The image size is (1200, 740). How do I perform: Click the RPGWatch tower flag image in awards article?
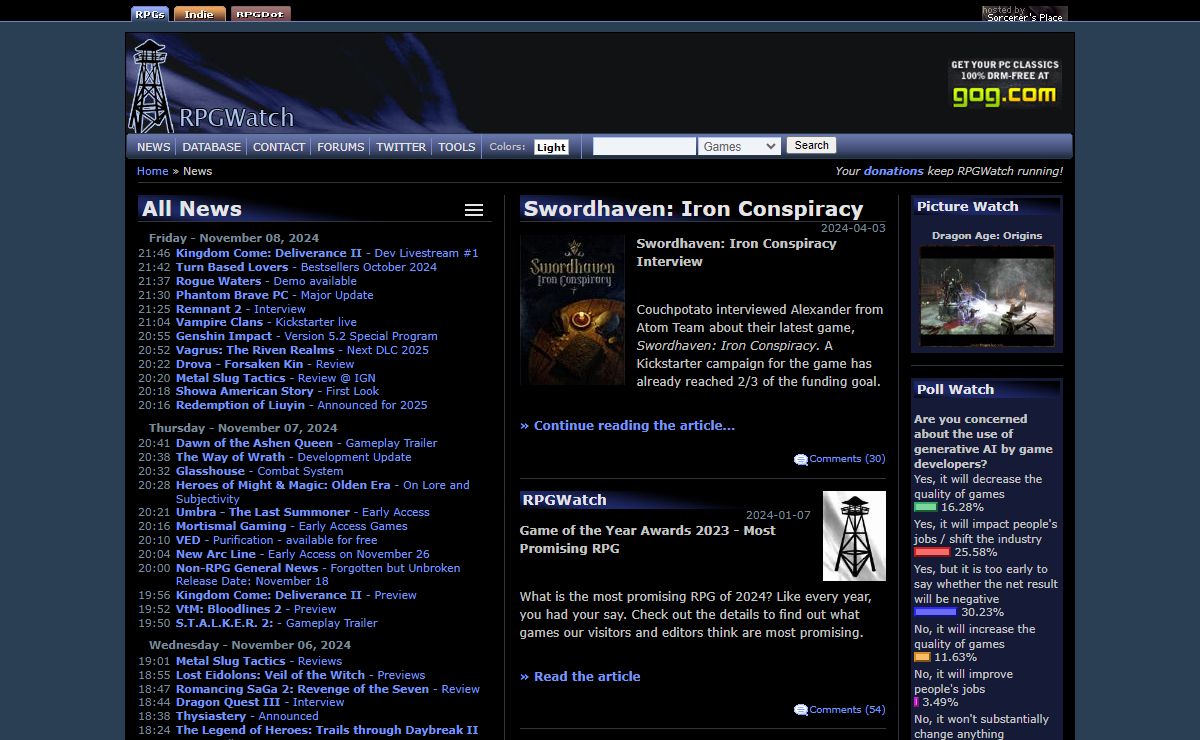[854, 536]
